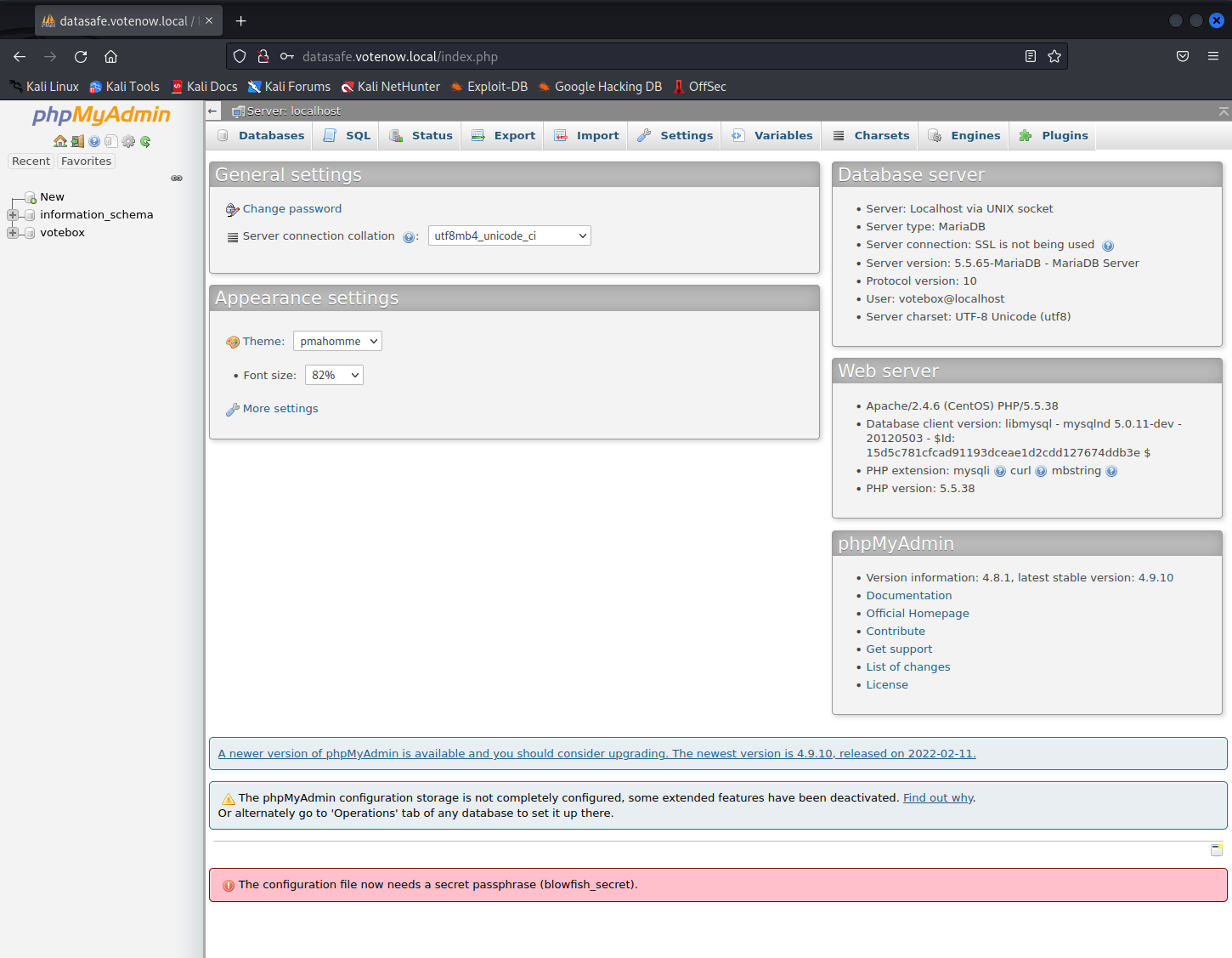
Task: Open mbstring extension help icon
Action: pos(1111,472)
